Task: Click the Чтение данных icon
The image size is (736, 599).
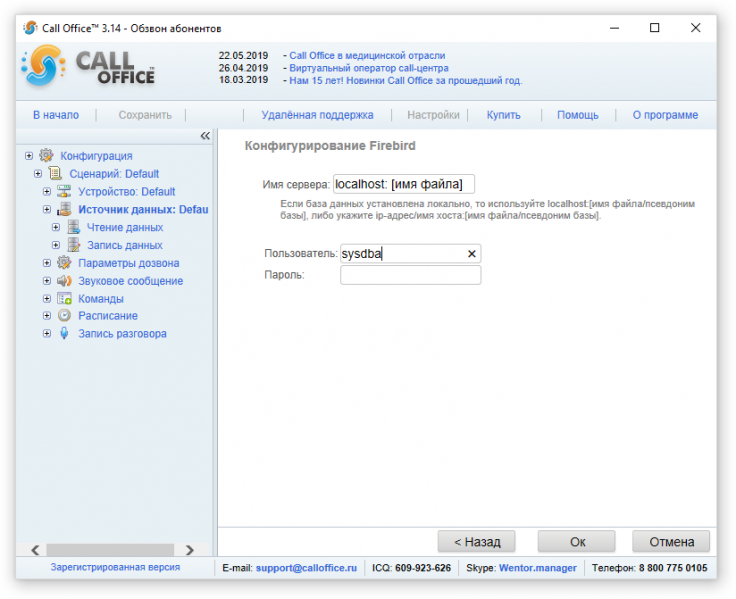Action: [73, 227]
